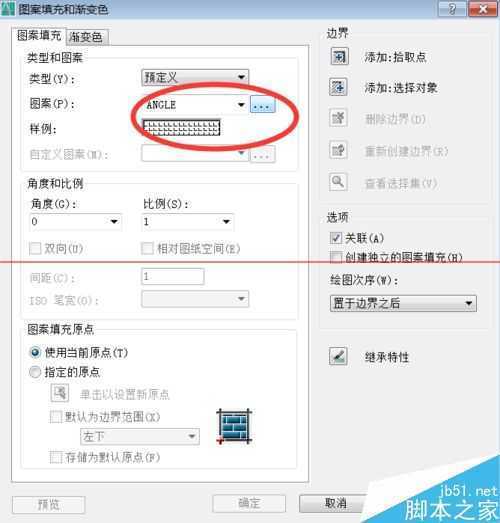Viewport: 500px width, 523px height.
Task: Select Use current origin (使用当前原点) radio button
Action: coord(35,352)
